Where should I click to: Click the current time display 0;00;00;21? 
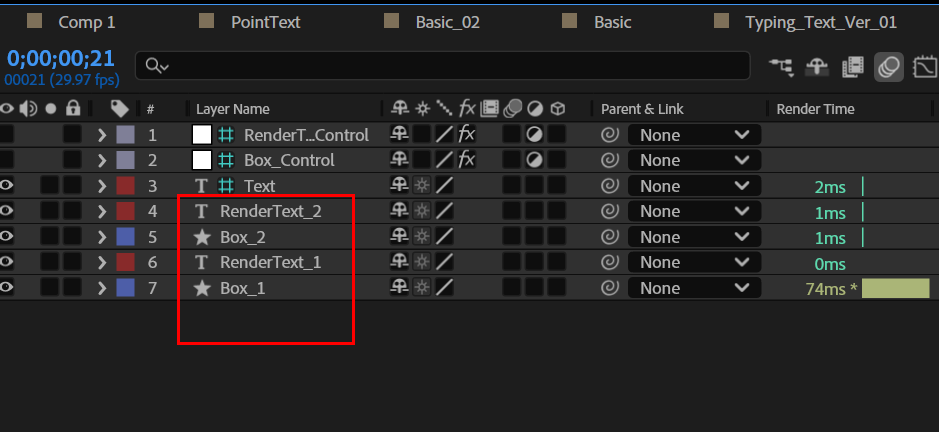click(x=60, y=59)
